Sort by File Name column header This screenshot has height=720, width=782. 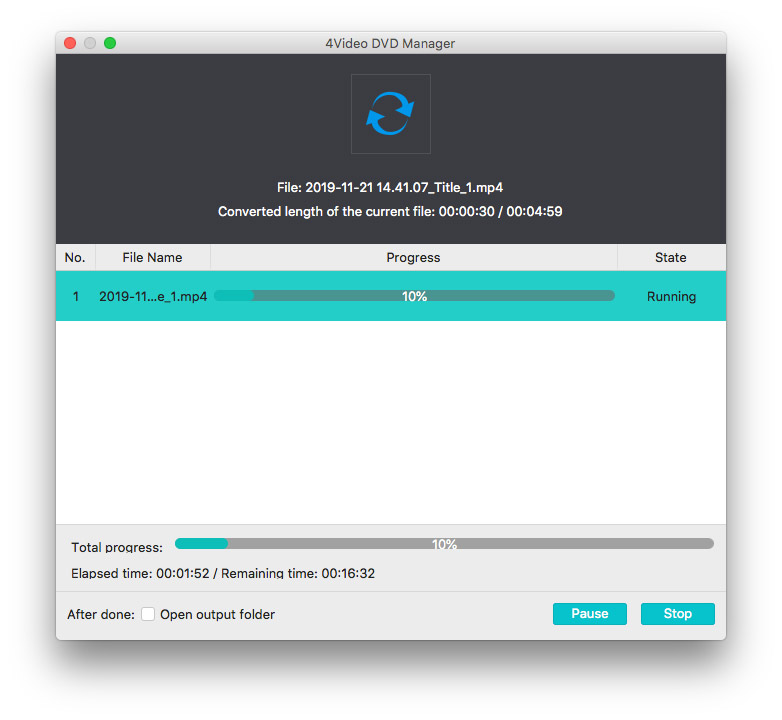[152, 257]
